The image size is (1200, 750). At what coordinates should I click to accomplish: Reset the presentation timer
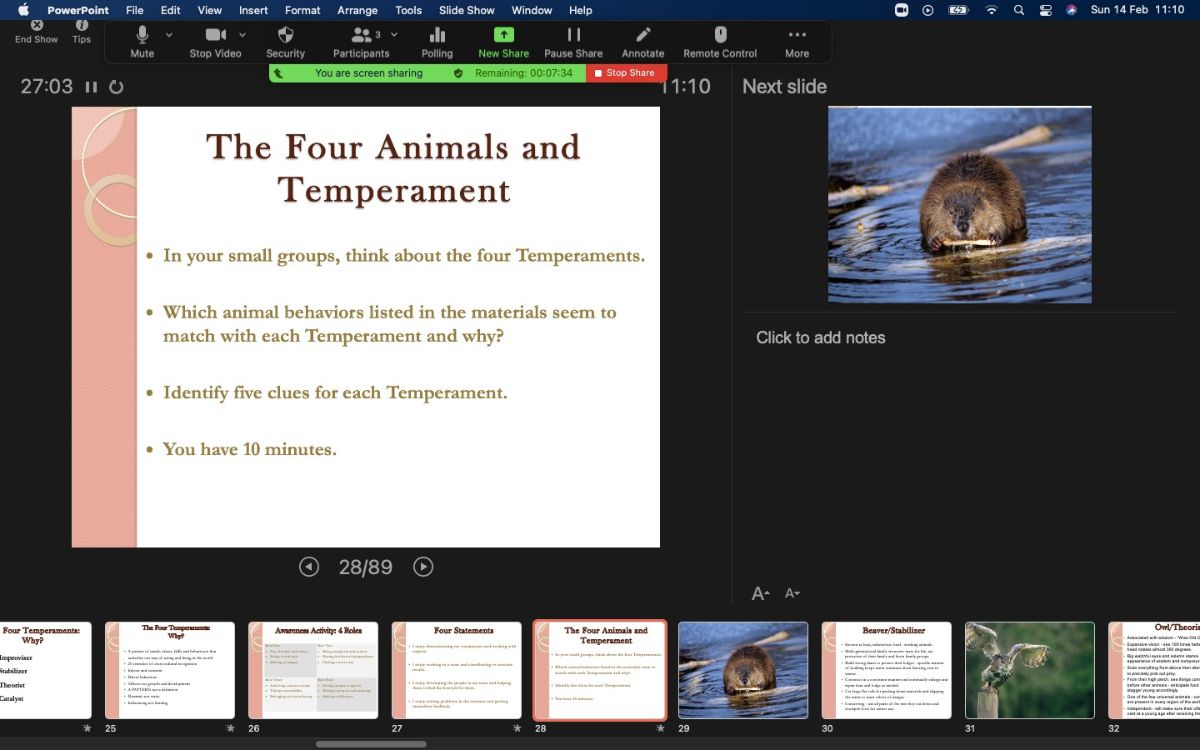[x=116, y=87]
